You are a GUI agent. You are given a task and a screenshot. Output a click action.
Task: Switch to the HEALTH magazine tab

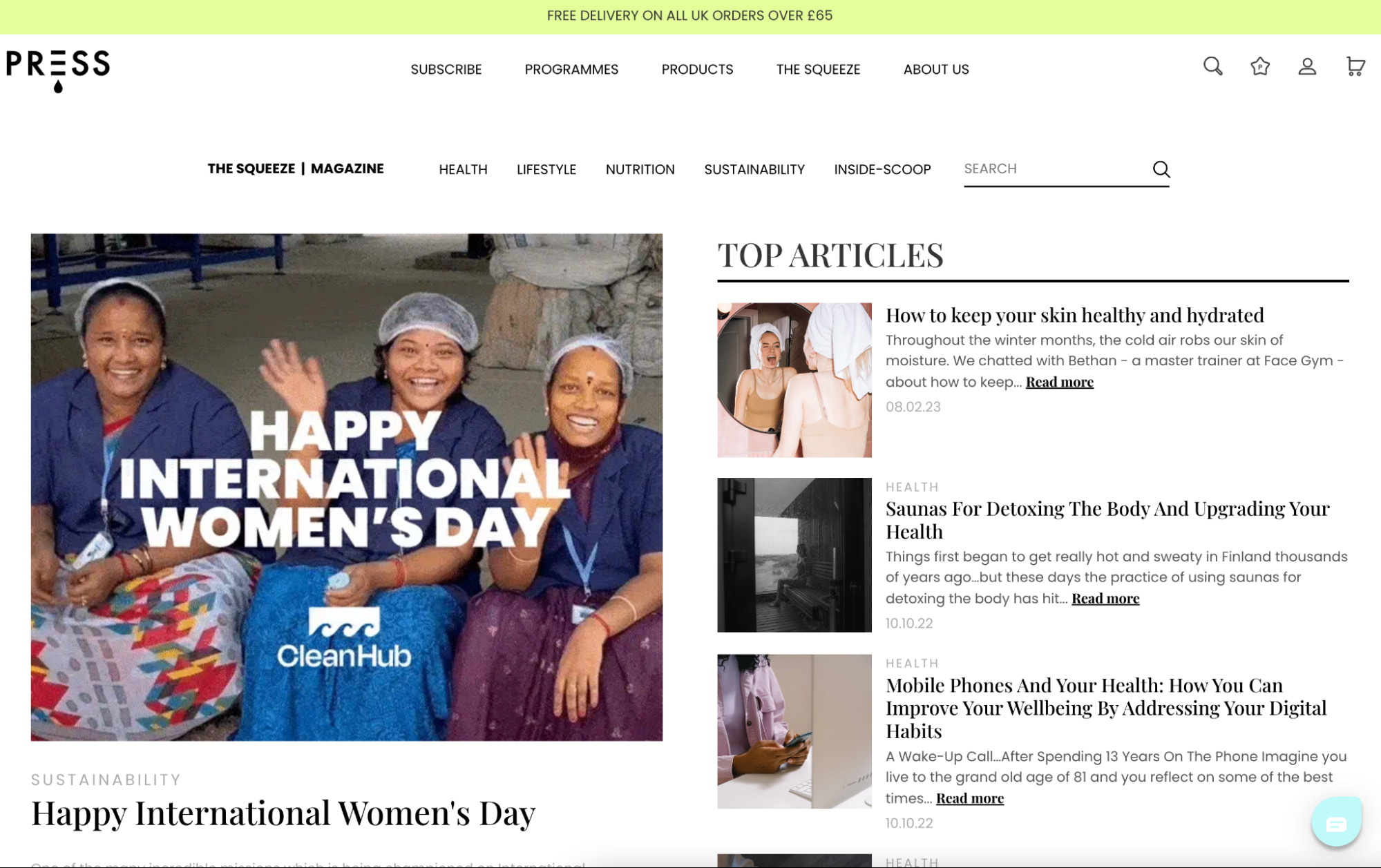pyautogui.click(x=463, y=169)
